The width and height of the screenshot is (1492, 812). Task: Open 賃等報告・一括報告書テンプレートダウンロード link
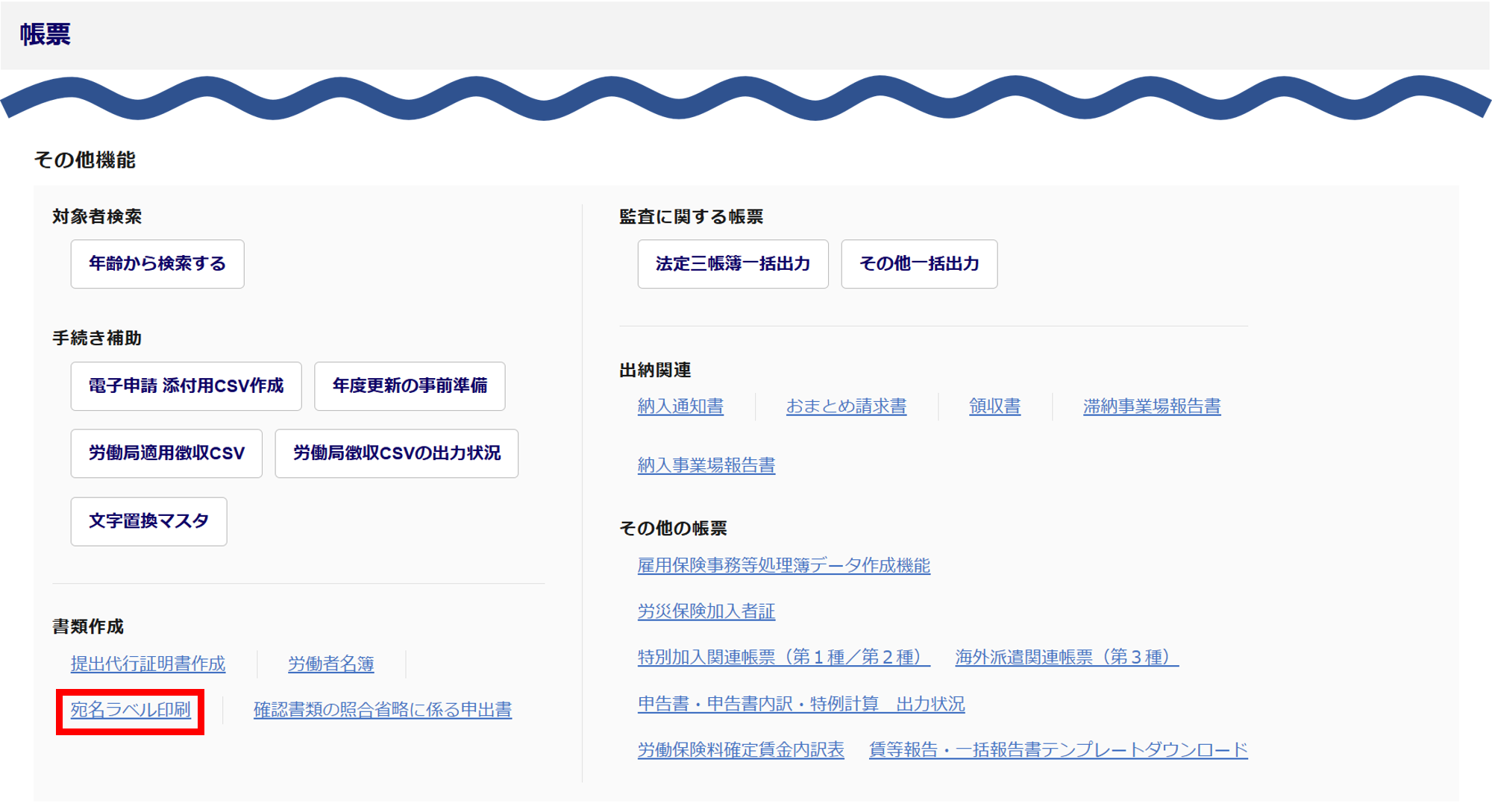(x=1058, y=750)
